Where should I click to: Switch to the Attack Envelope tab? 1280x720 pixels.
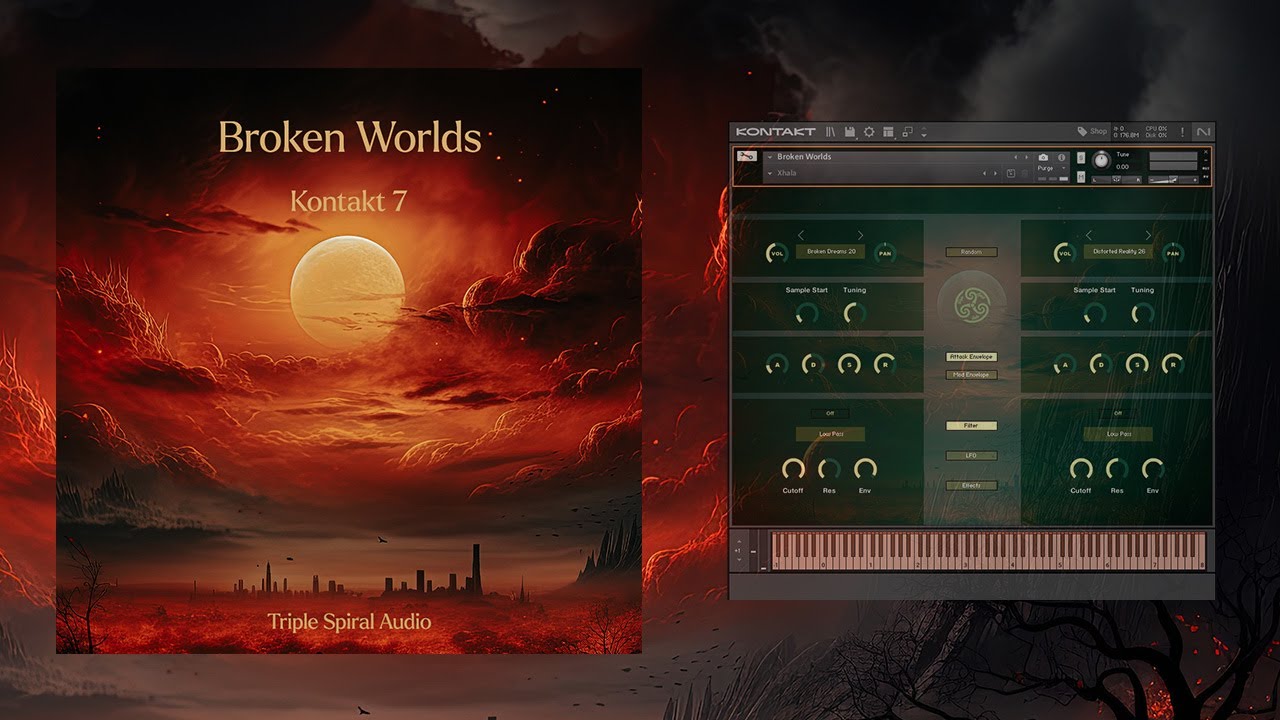[x=971, y=357]
